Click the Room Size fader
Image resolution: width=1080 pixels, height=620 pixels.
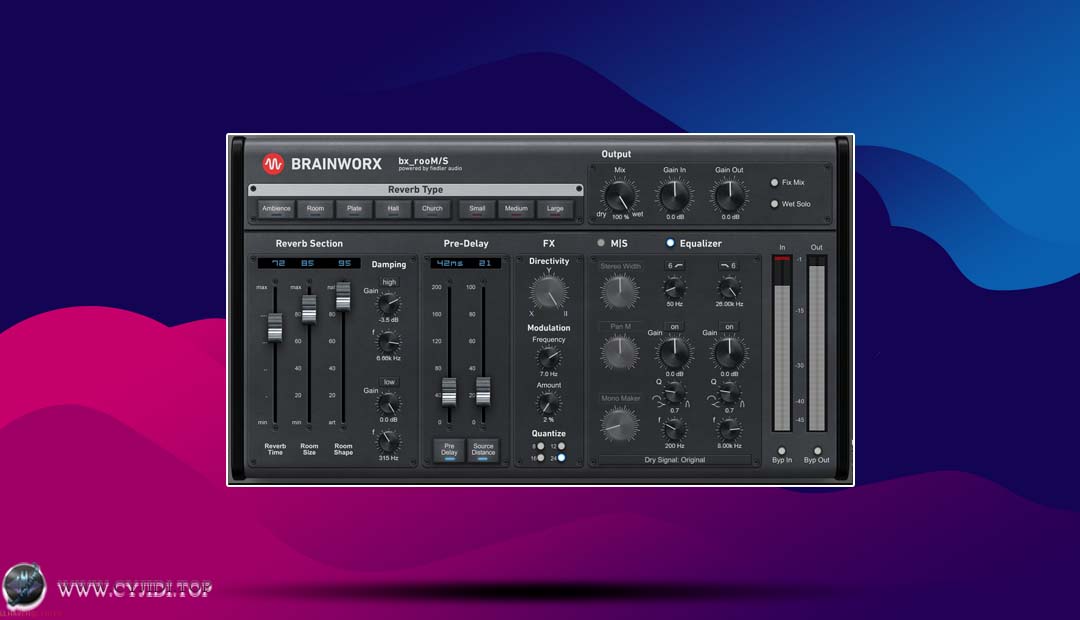tap(309, 309)
